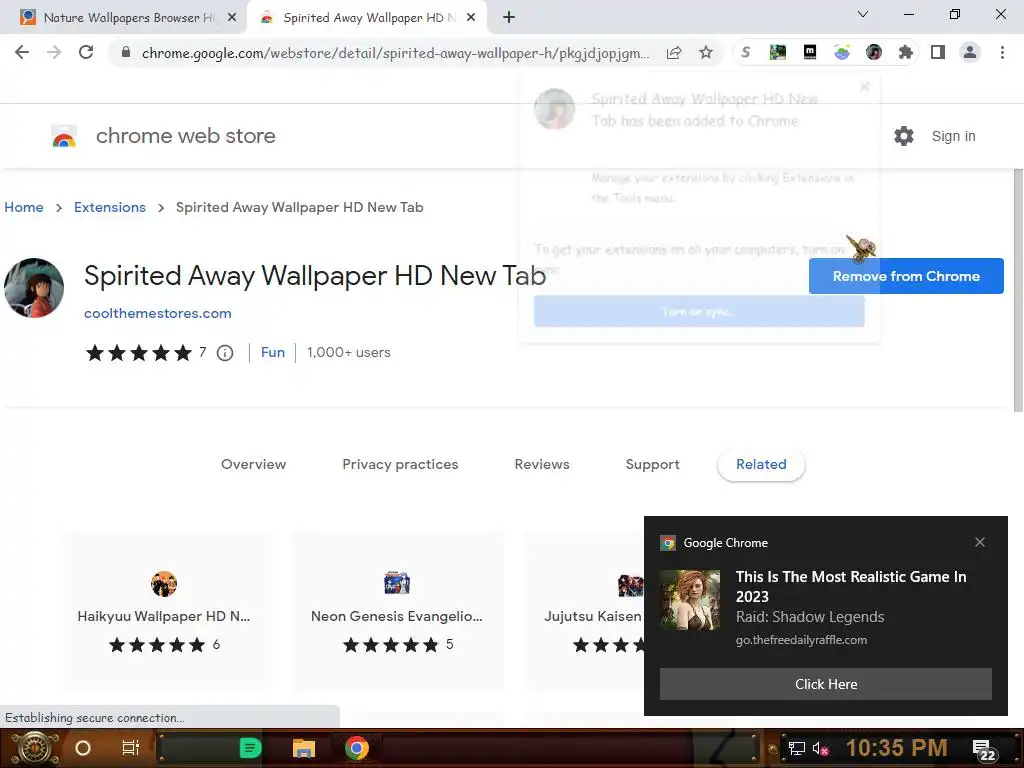
Task: Open File Explorer from taskbar
Action: (x=304, y=748)
